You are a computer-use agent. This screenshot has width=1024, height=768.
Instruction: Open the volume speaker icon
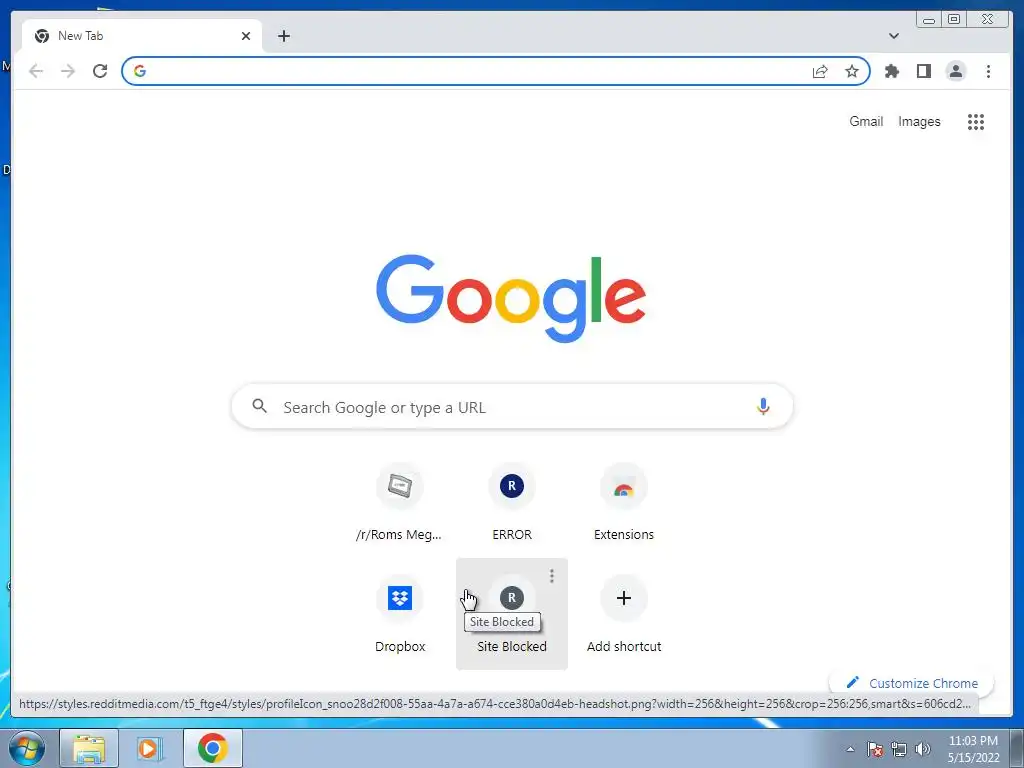pyautogui.click(x=923, y=749)
